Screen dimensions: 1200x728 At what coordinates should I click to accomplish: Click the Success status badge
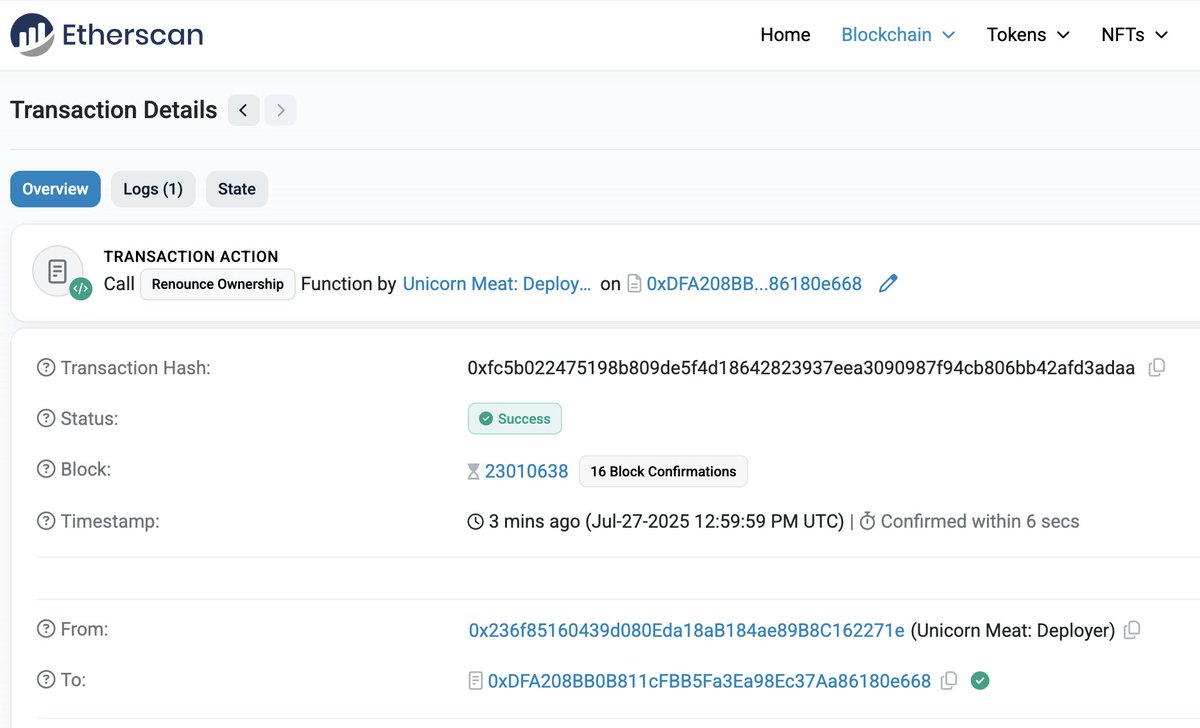coord(515,419)
